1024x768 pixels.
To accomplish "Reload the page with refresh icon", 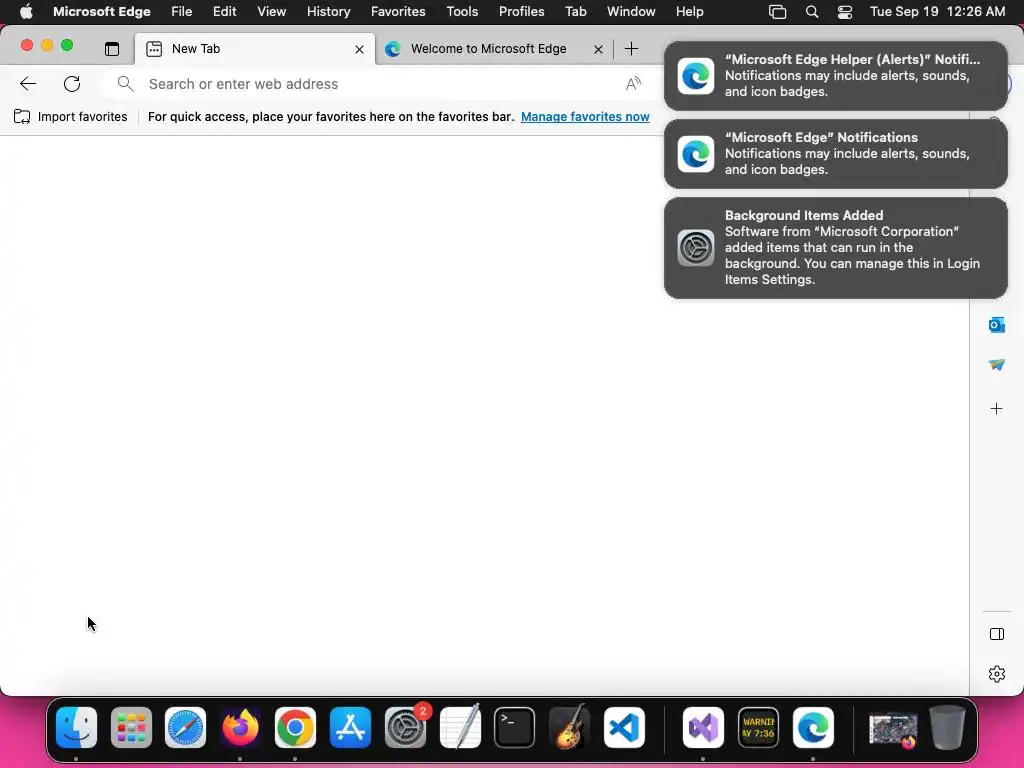I will 72,84.
